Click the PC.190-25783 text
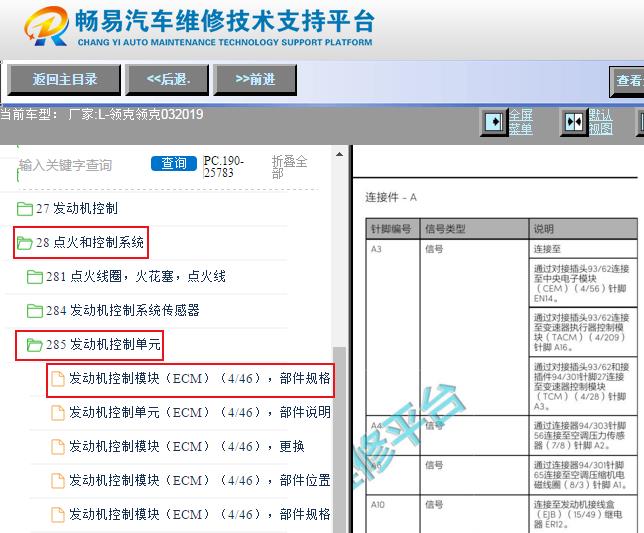Screen dimensions: 644x533 click(224, 167)
